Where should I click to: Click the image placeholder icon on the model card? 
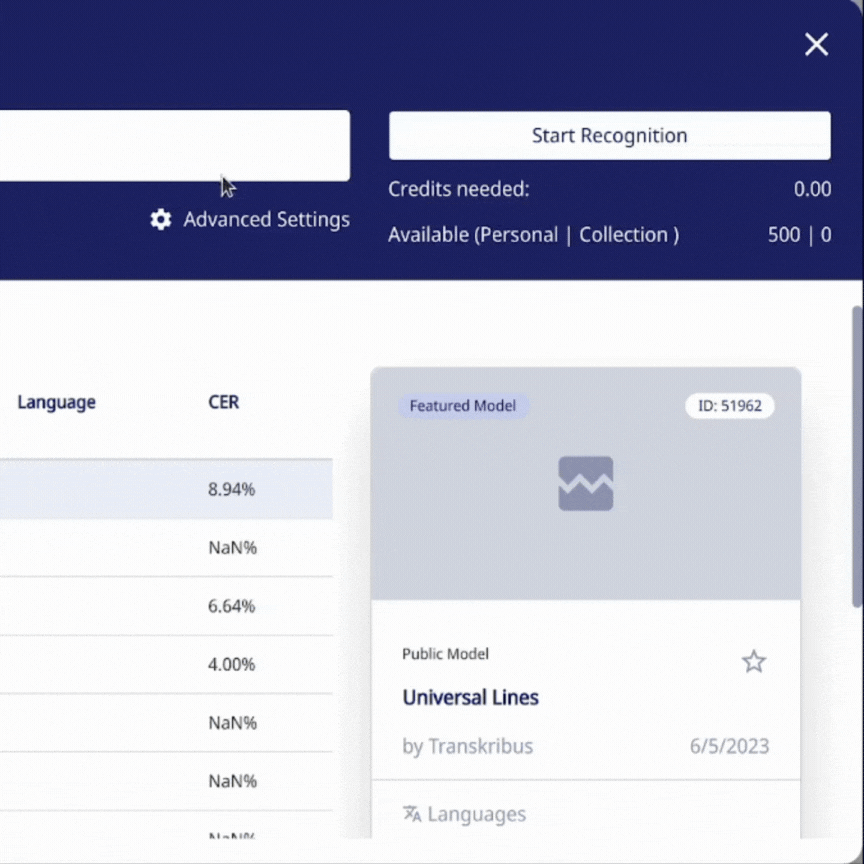coord(585,483)
